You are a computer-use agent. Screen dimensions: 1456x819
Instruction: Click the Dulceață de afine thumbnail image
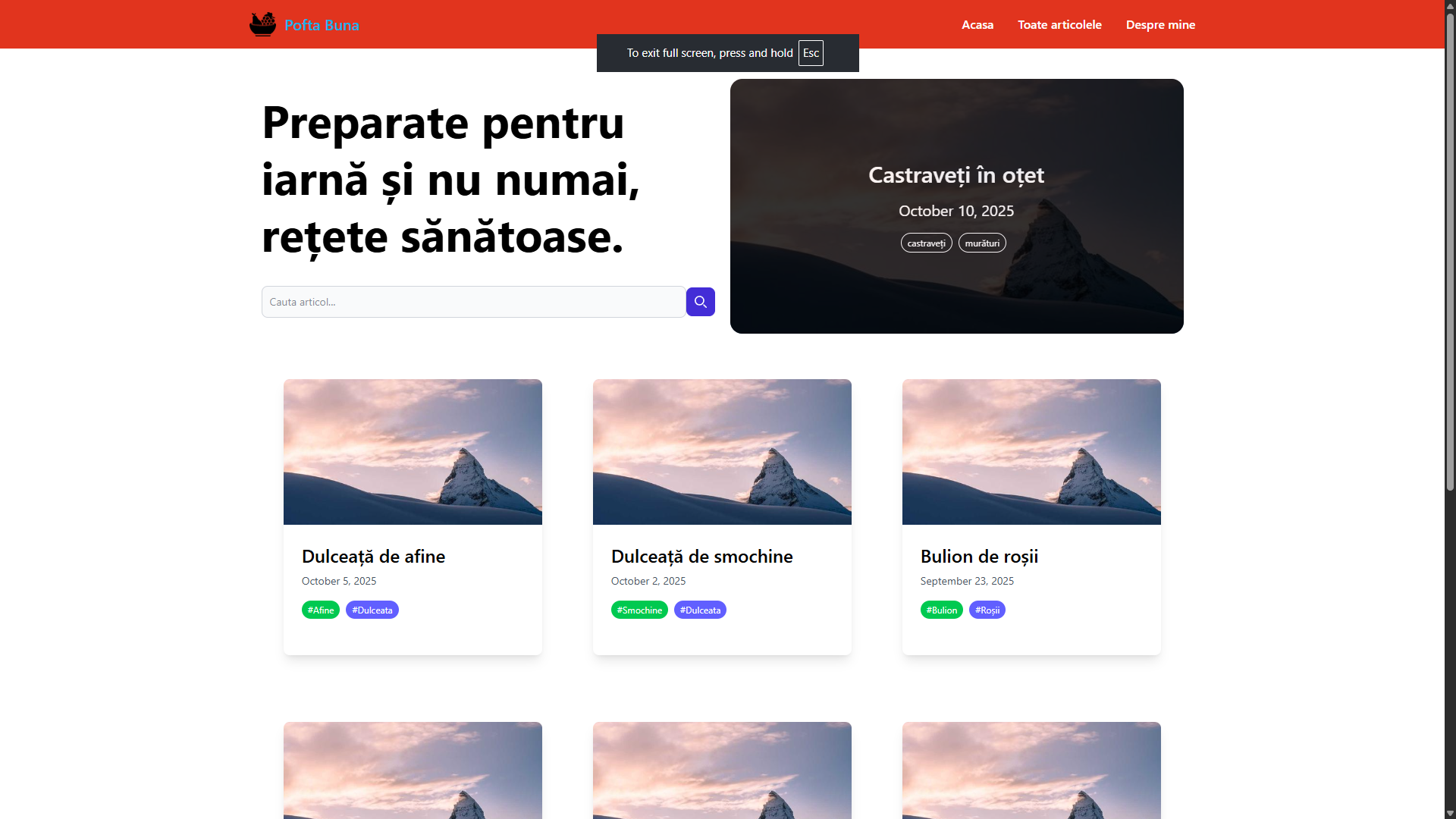(413, 452)
